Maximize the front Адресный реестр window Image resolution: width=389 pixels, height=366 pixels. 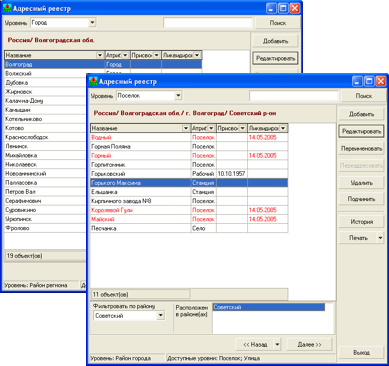pyautogui.click(x=369, y=81)
